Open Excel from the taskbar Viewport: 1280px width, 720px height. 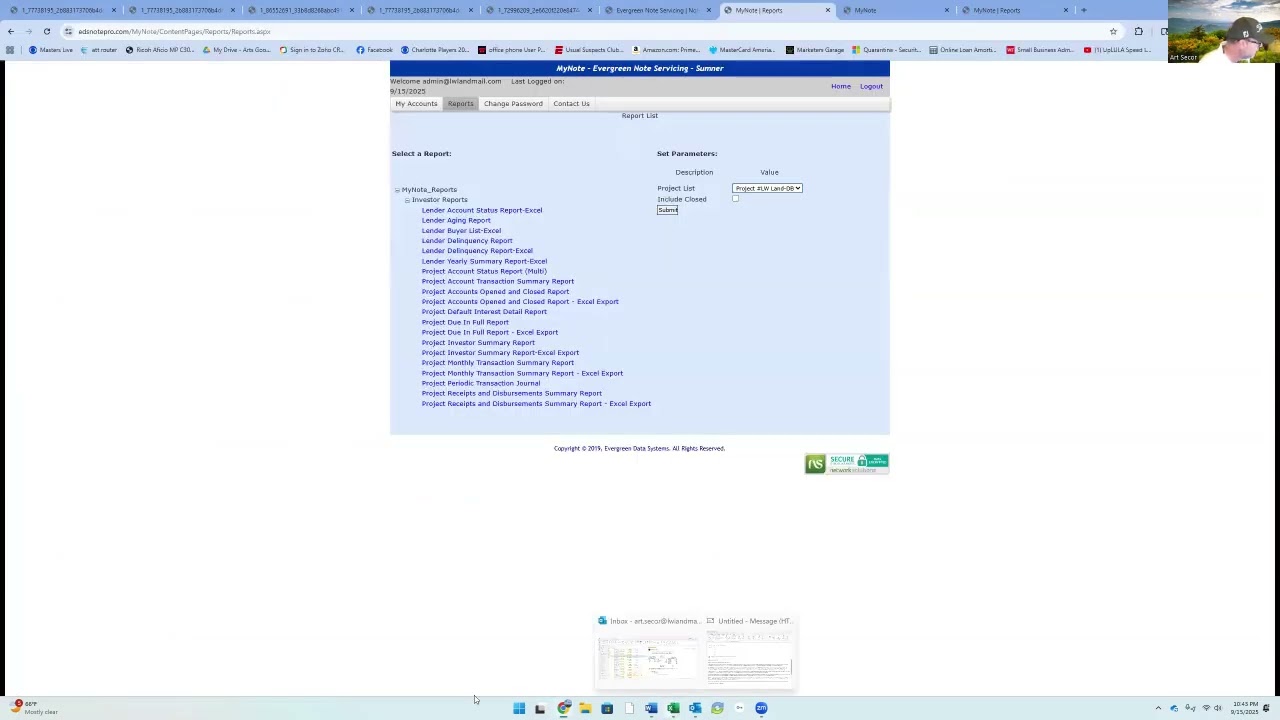click(x=673, y=708)
